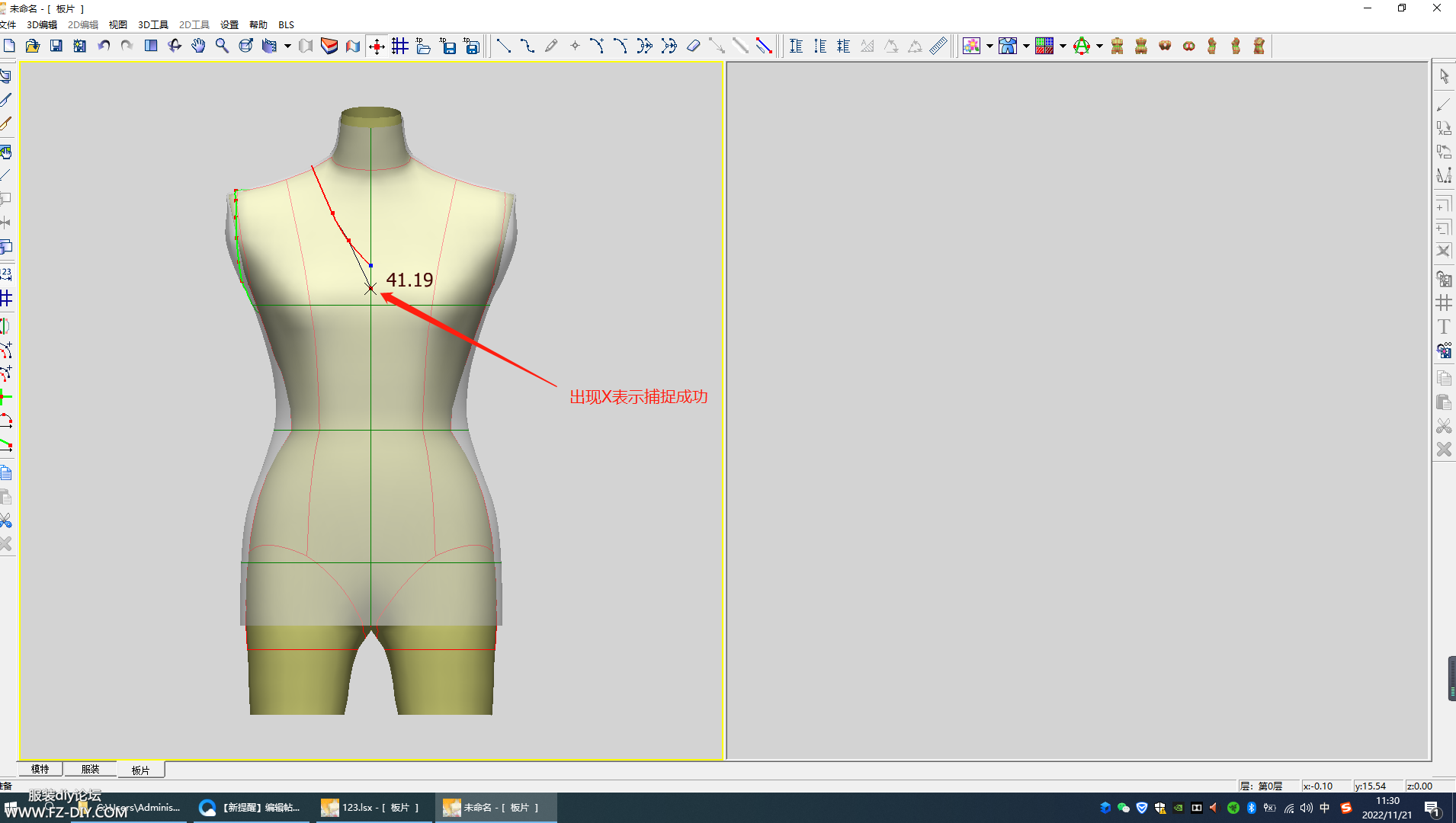Click the y:15.54 coordinate readout

[1377, 786]
